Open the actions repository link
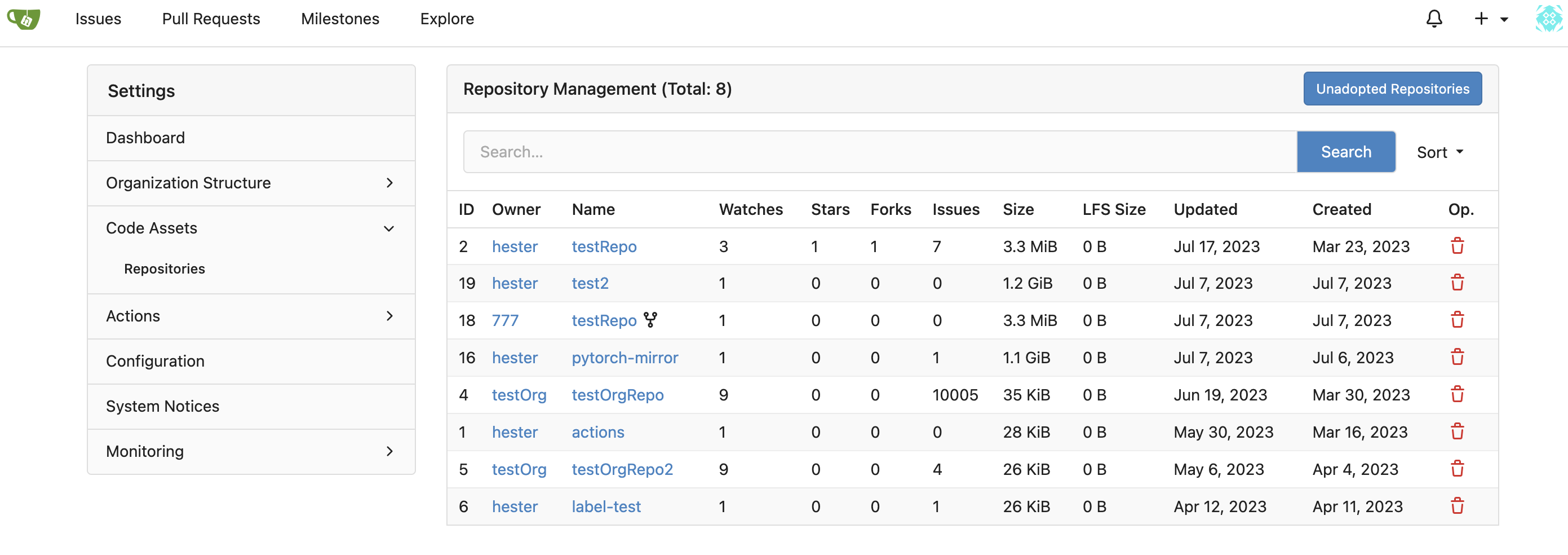 [x=598, y=432]
